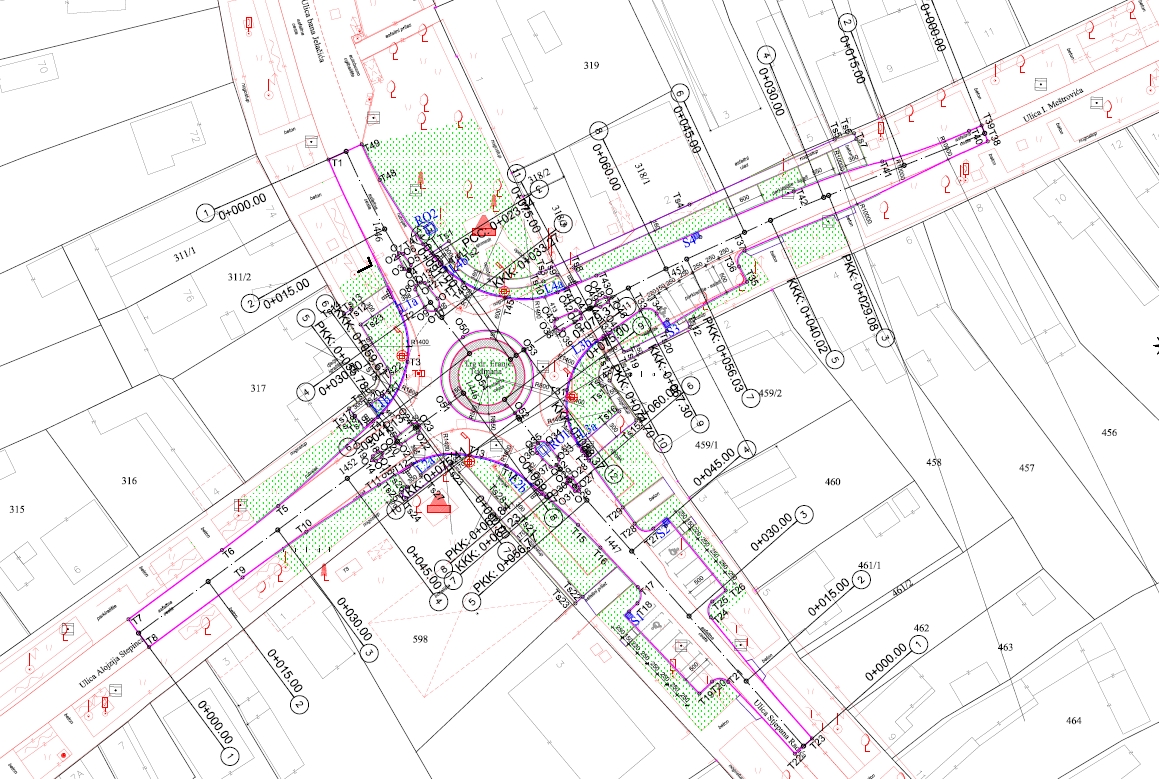1159x779 pixels.
Task: Click the black star symbol at right edge
Action: pos(1155,345)
